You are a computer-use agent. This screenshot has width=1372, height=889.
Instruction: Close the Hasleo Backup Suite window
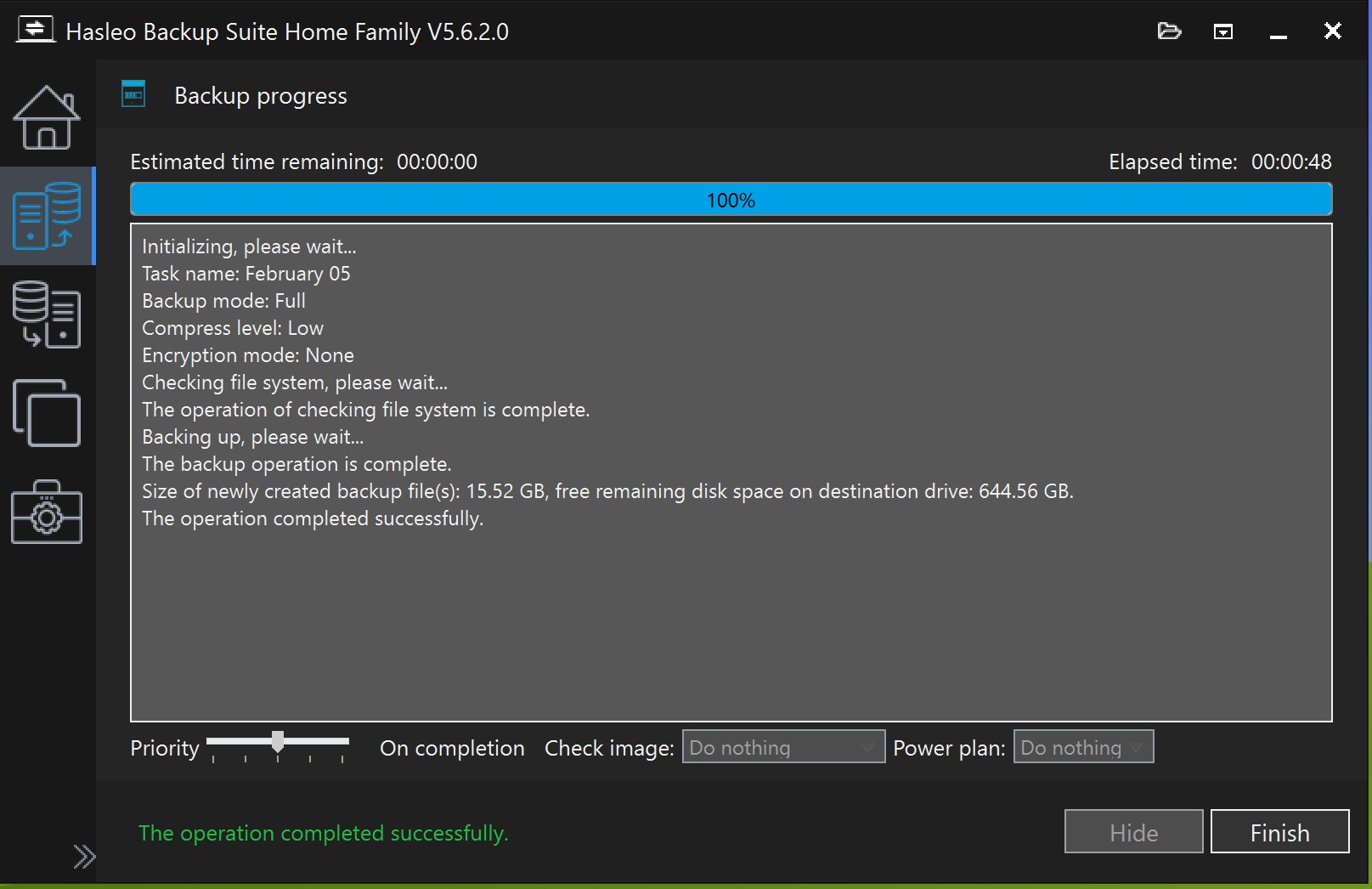pyautogui.click(x=1333, y=31)
